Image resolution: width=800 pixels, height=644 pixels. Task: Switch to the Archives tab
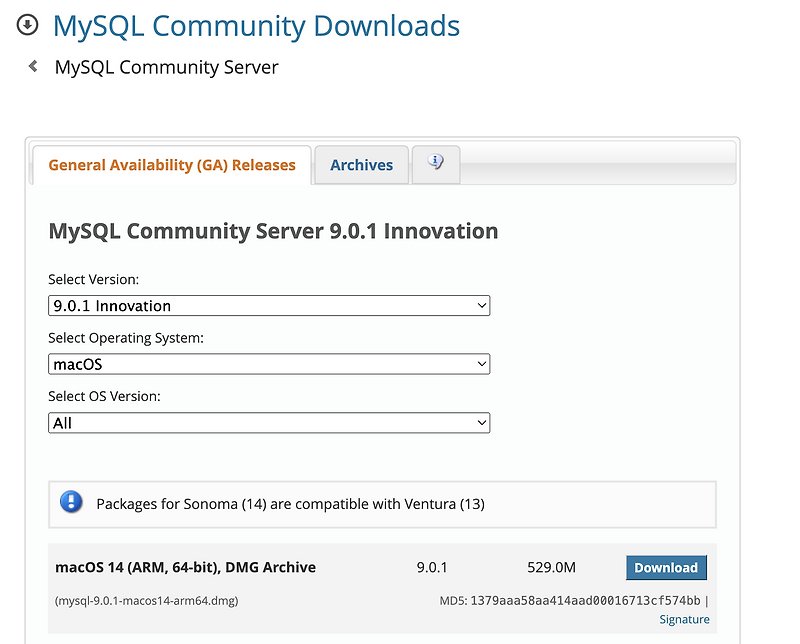tap(361, 164)
